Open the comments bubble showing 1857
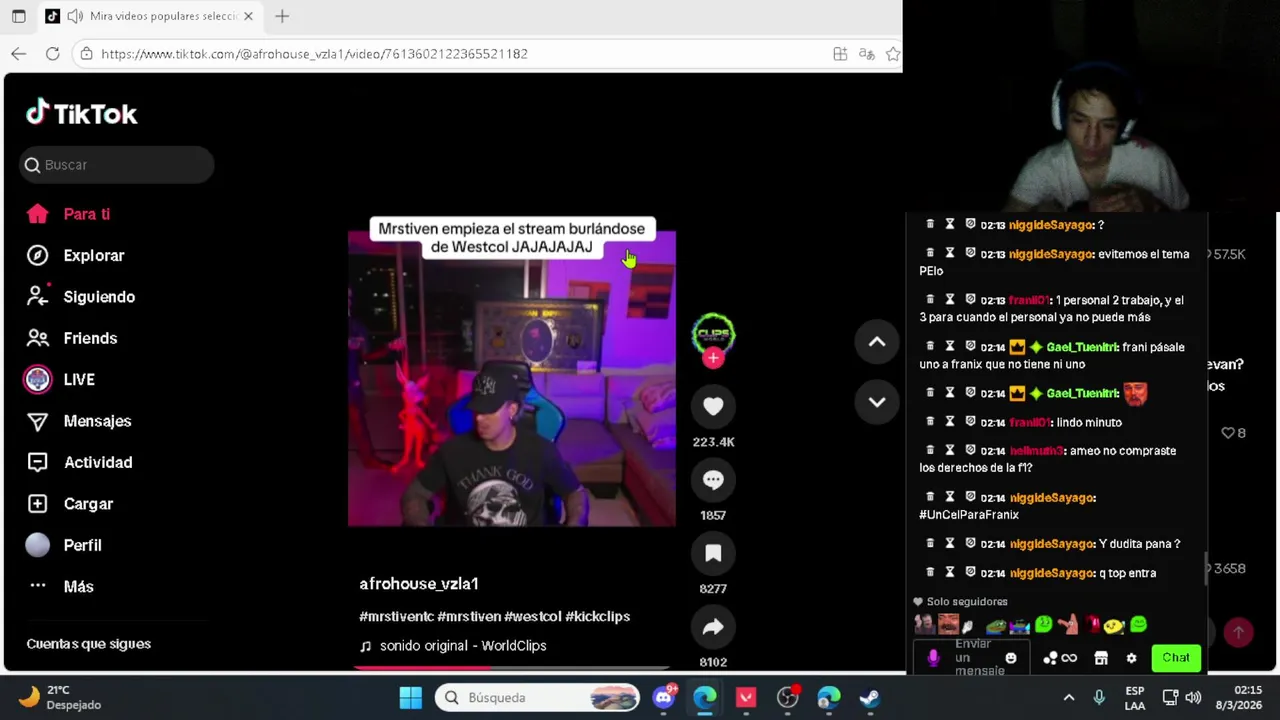 coord(713,480)
